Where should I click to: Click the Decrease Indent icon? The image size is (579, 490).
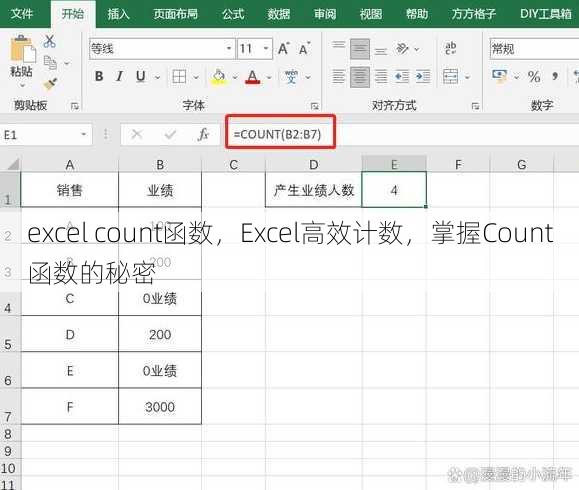tap(402, 77)
